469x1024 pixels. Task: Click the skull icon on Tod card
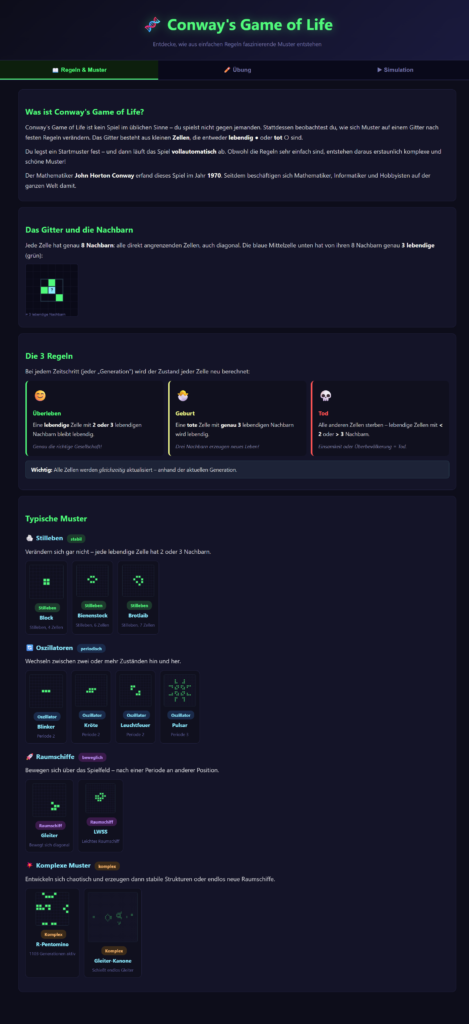pos(325,396)
